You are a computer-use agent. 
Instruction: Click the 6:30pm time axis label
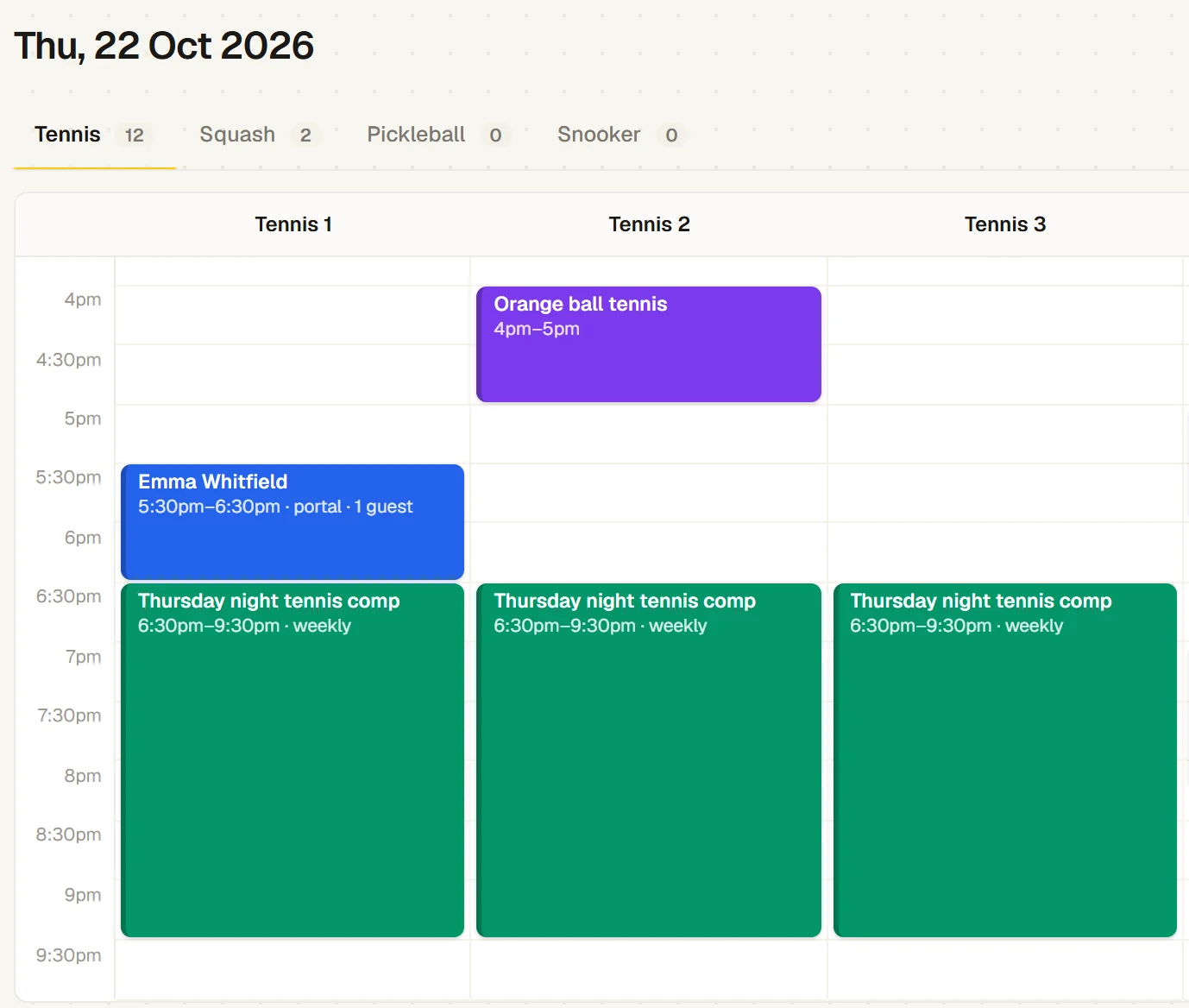coord(69,596)
